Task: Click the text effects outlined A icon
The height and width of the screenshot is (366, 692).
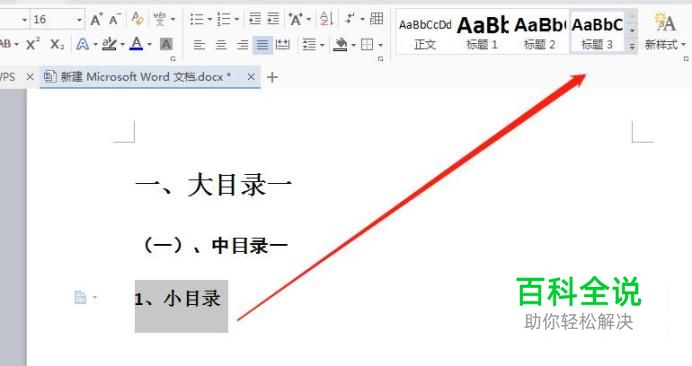Action: click(82, 44)
